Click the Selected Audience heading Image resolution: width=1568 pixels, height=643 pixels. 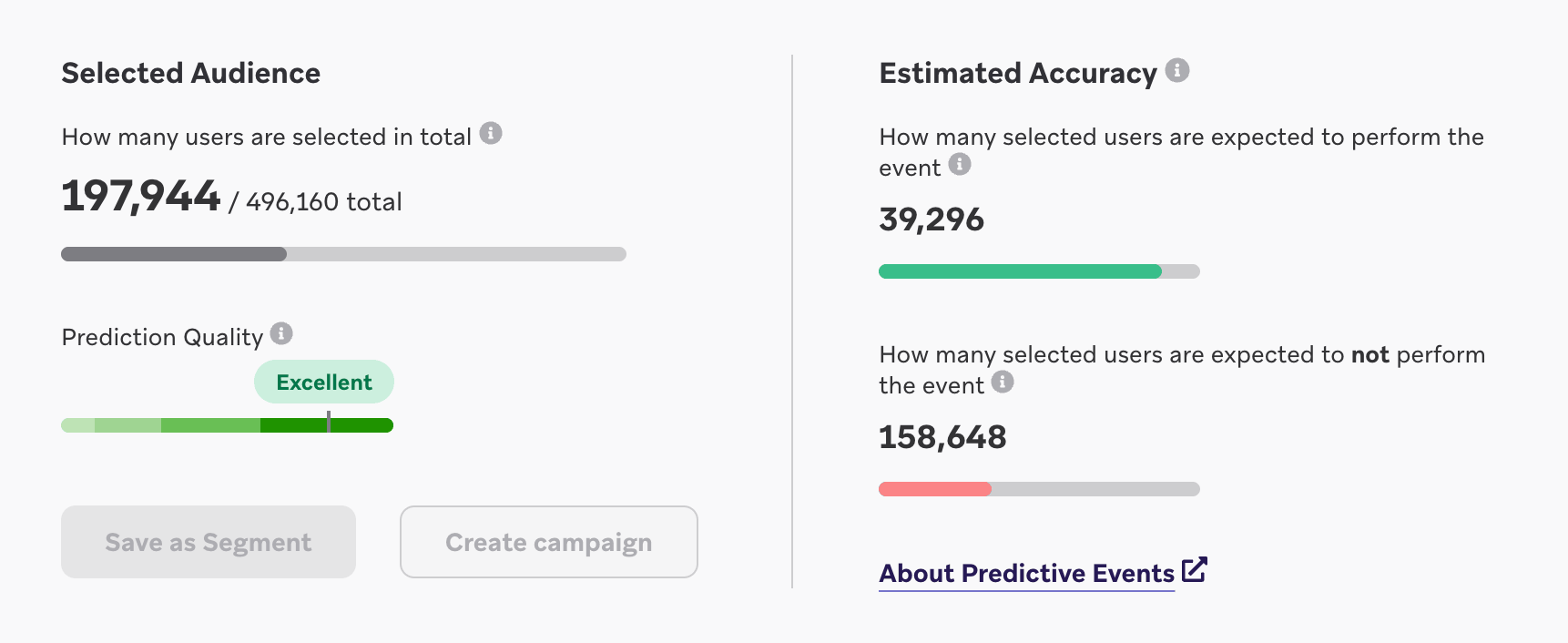[x=191, y=73]
